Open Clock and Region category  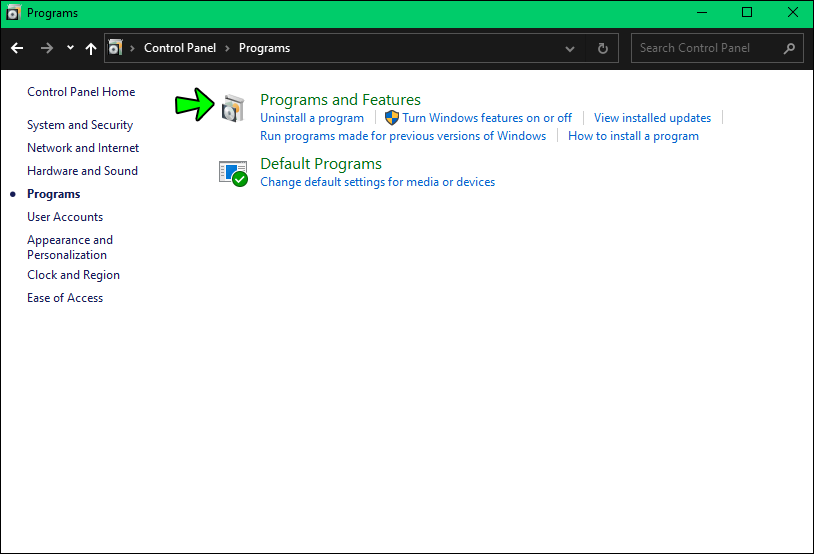tap(73, 275)
